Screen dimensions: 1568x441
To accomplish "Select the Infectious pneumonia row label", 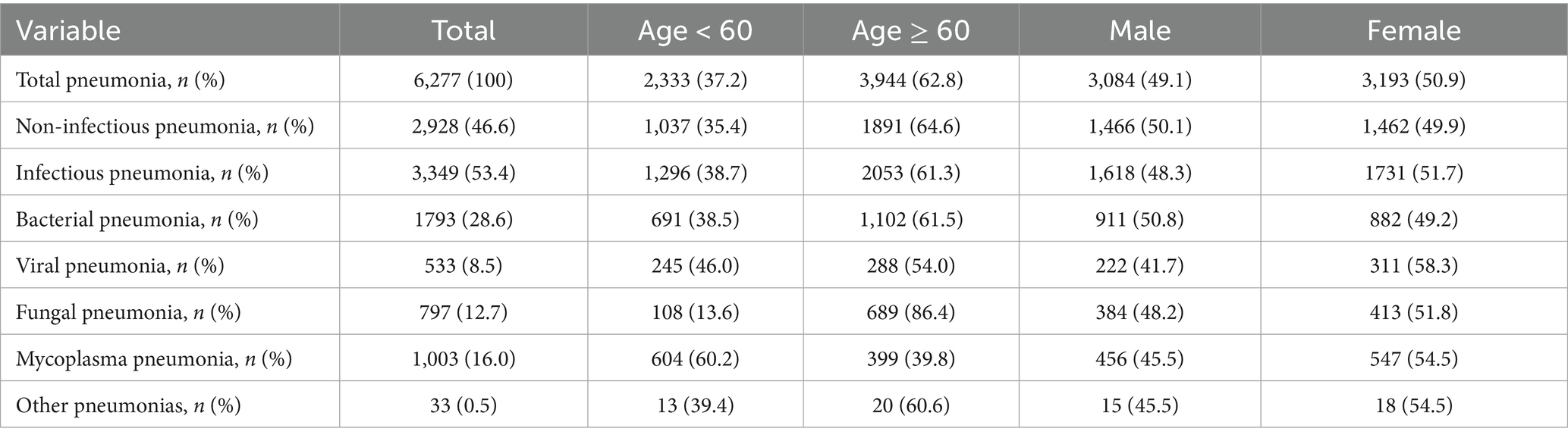I will pyautogui.click(x=142, y=173).
